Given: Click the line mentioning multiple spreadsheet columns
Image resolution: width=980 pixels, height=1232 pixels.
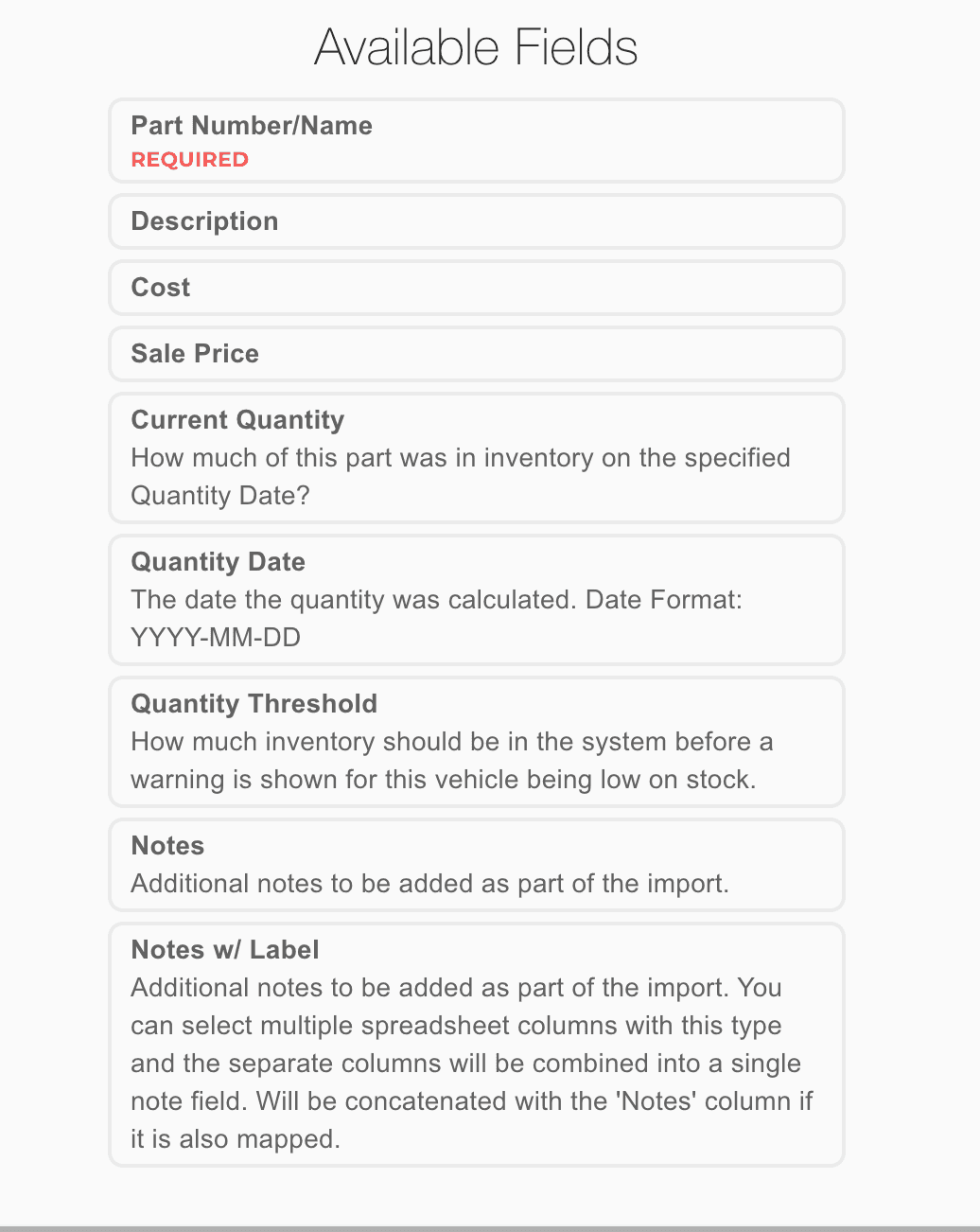Looking at the screenshot, I should click(x=456, y=1026).
